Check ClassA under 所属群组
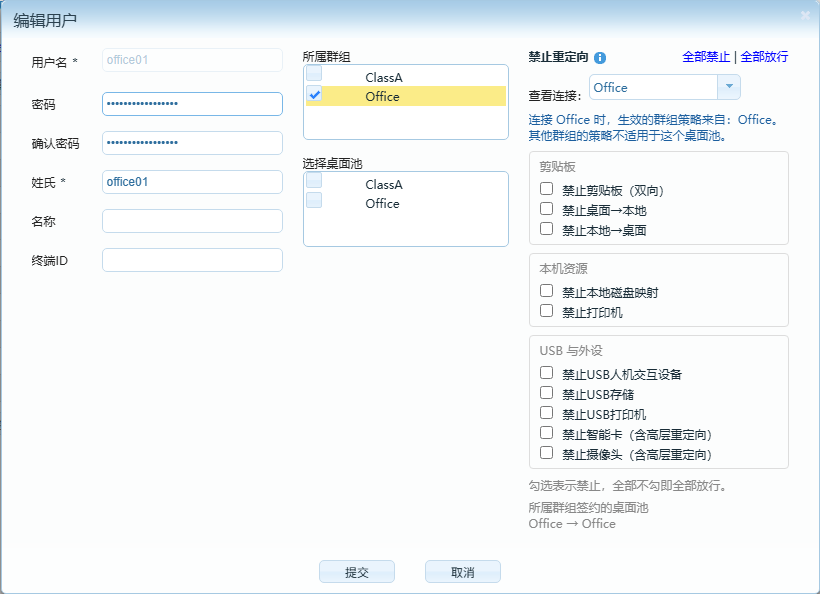Viewport: 820px width, 594px height. pyautogui.click(x=314, y=74)
